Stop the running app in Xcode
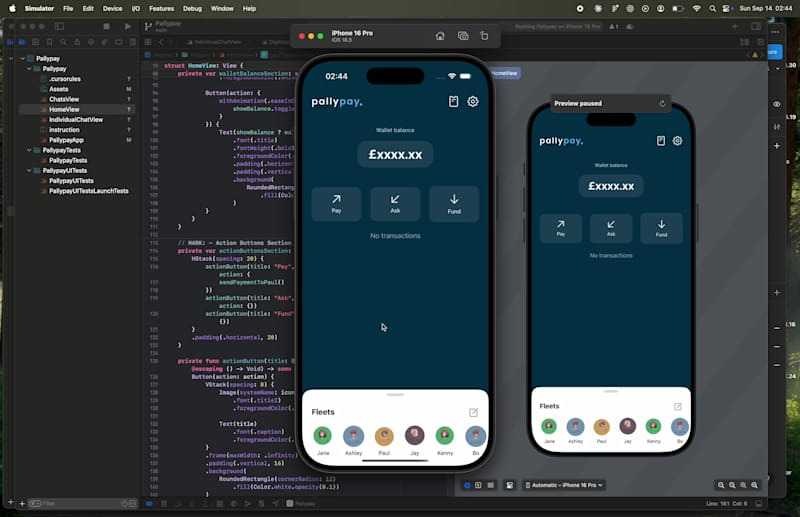 (x=106, y=26)
